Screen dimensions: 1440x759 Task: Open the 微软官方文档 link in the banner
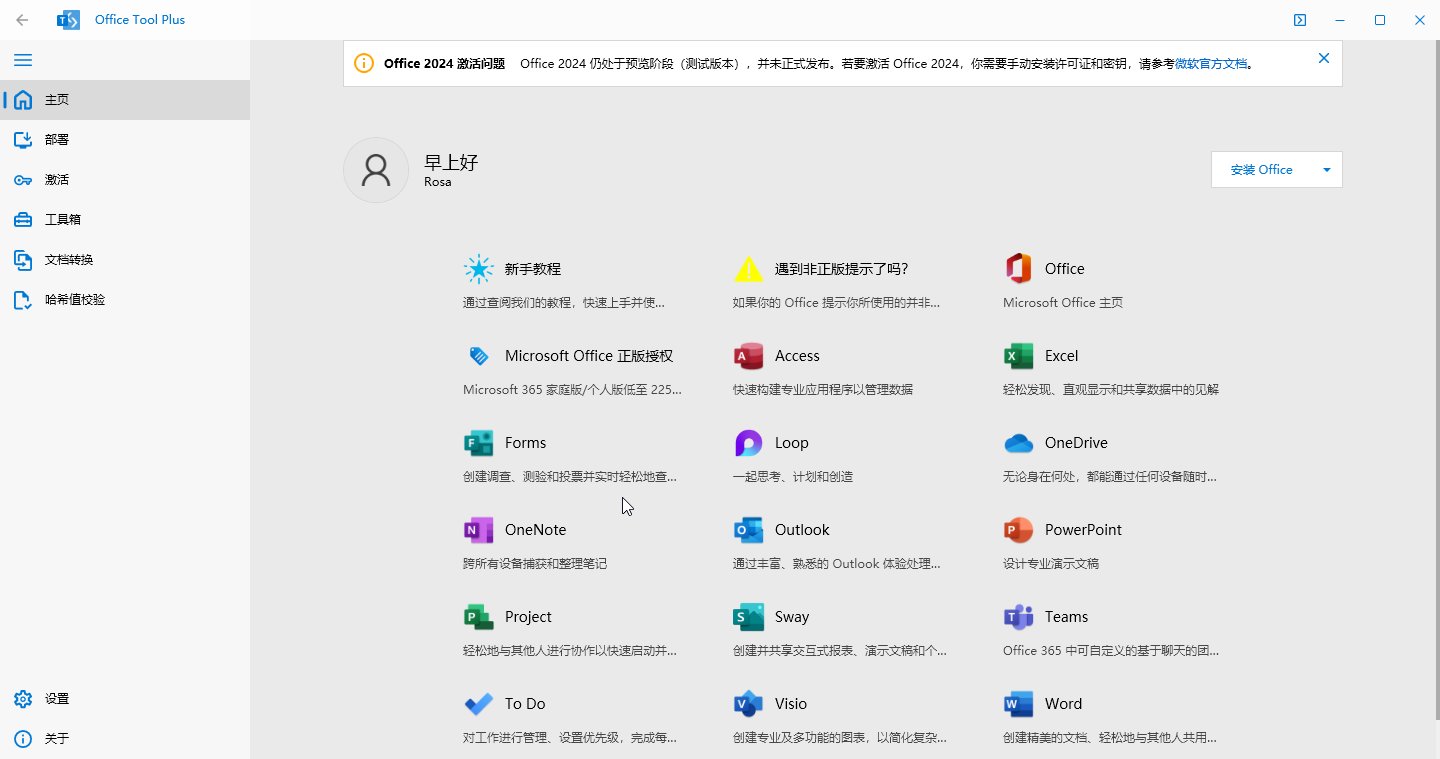point(1211,62)
